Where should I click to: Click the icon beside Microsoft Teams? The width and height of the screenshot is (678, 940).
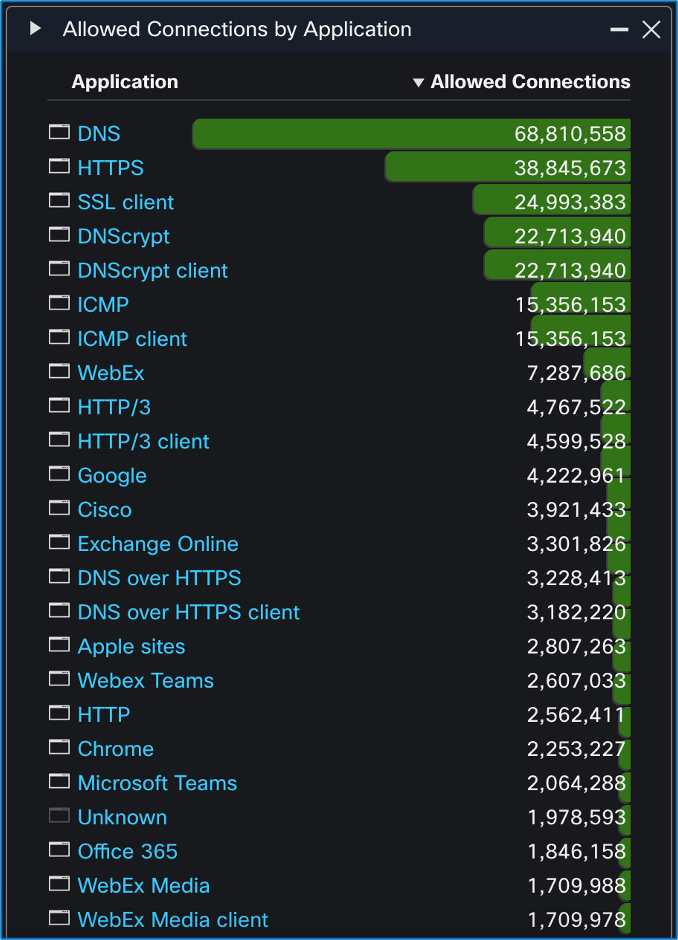point(60,782)
